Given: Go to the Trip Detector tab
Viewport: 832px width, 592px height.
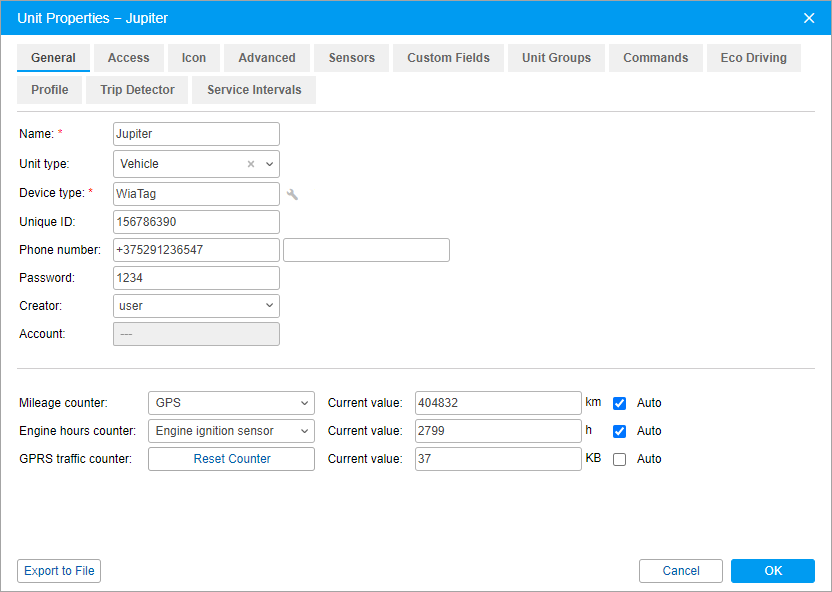Looking at the screenshot, I should (137, 90).
